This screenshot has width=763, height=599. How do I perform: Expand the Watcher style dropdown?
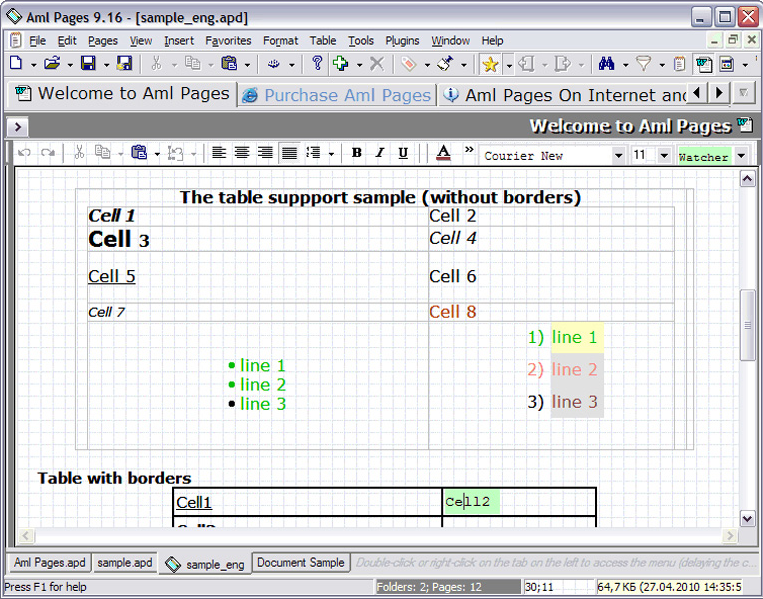[741, 156]
